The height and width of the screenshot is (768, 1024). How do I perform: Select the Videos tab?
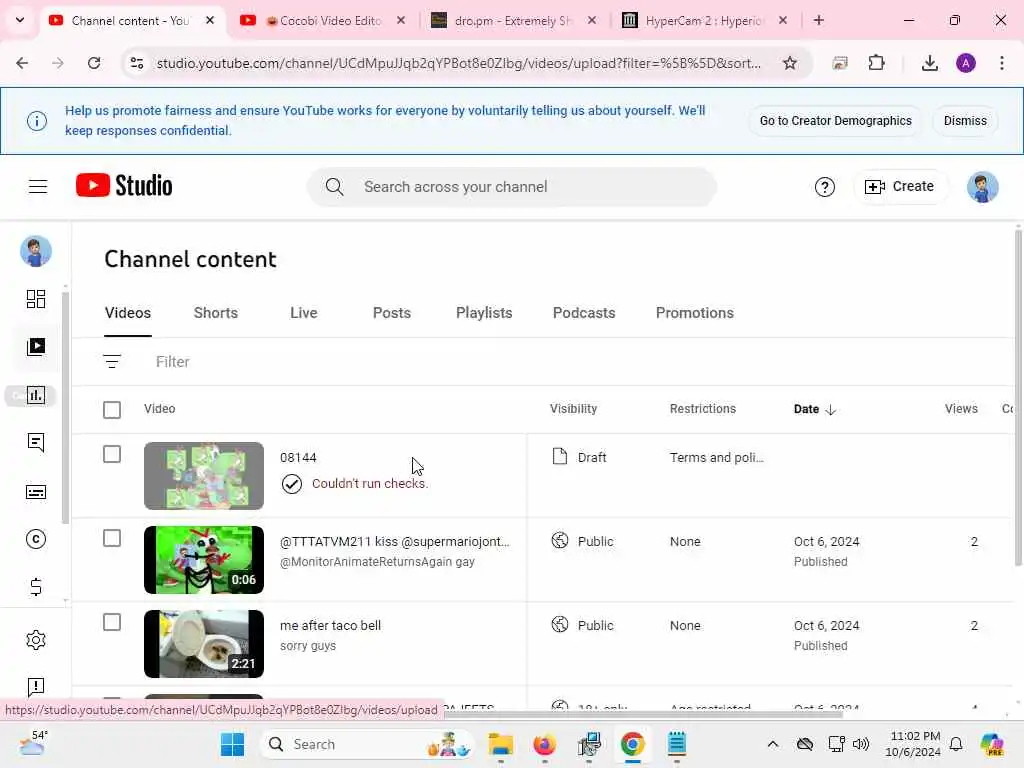(128, 313)
